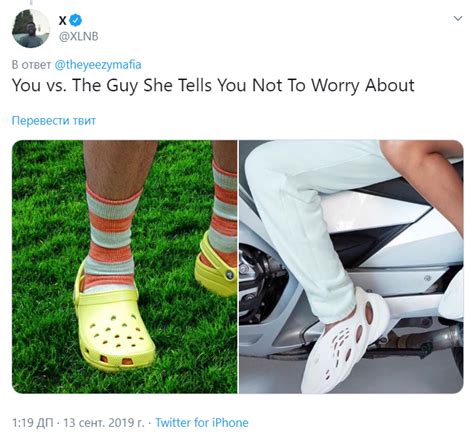Click the 1:19 ДП timestamp
Viewport: 474px width, 441px height.
[x=33, y=423]
